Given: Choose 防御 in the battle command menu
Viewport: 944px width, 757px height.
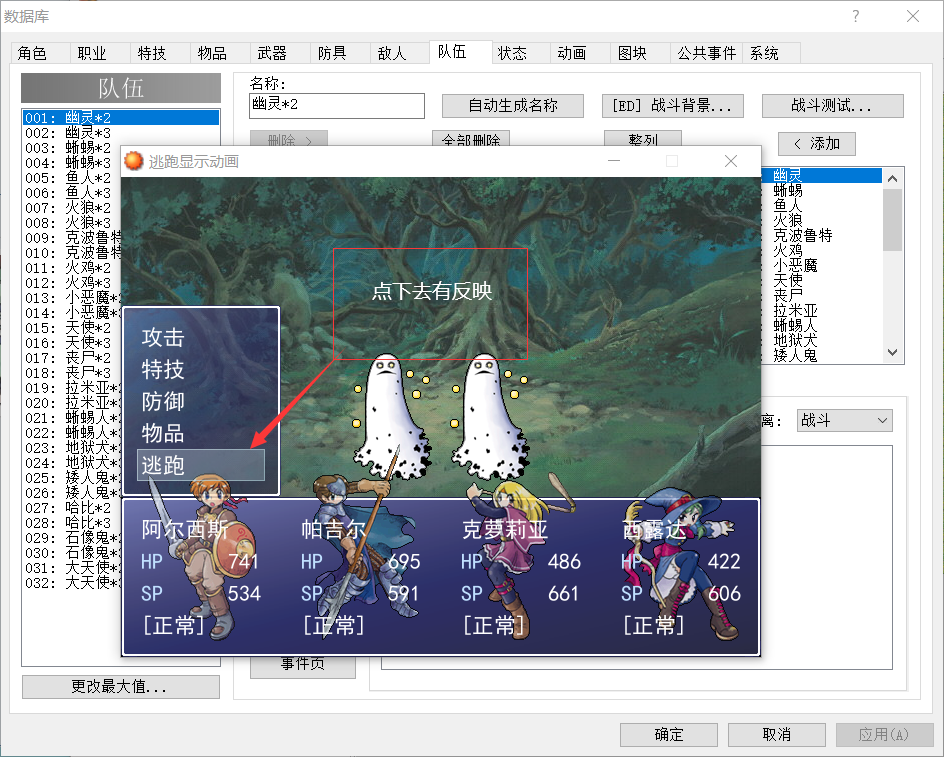Looking at the screenshot, I should tap(163, 401).
